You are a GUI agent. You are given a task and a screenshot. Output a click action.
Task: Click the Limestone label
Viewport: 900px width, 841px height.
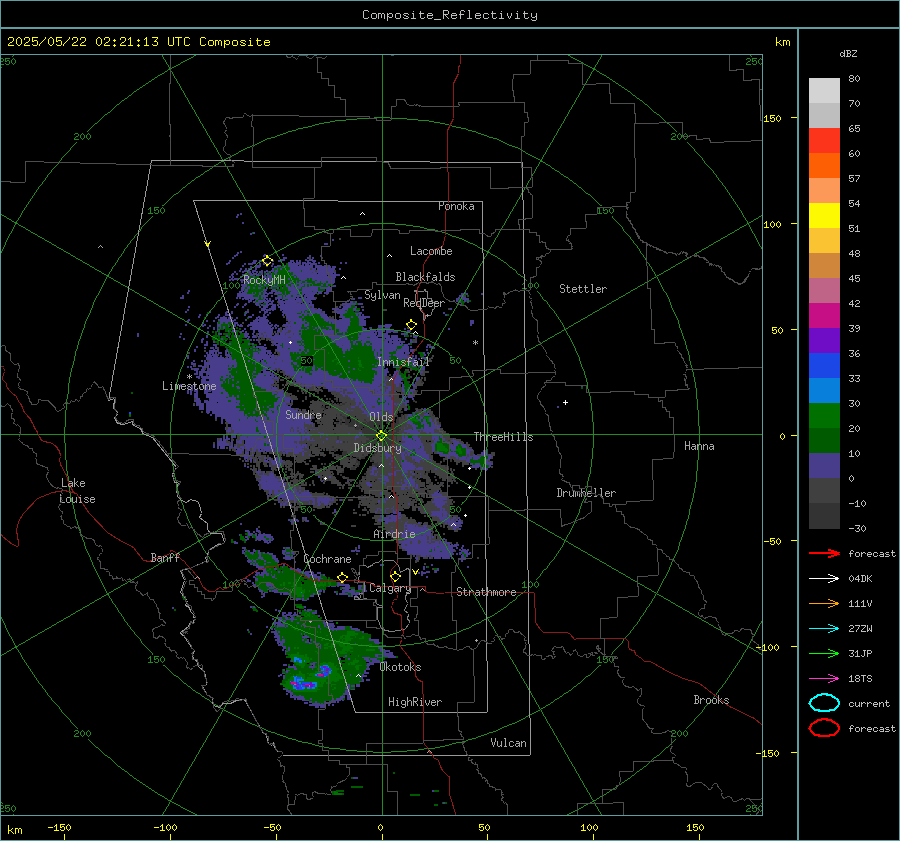(189, 386)
